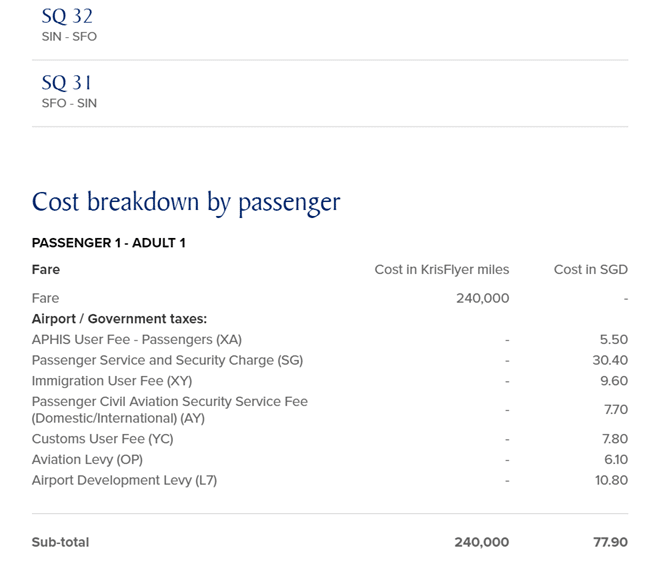The height and width of the screenshot is (568, 661).
Task: Click the Cost in KrisFlyer miles column header
Action: click(442, 269)
